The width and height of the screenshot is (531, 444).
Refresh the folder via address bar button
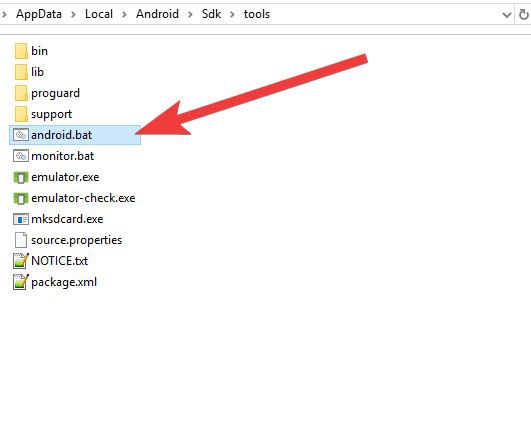click(x=524, y=15)
